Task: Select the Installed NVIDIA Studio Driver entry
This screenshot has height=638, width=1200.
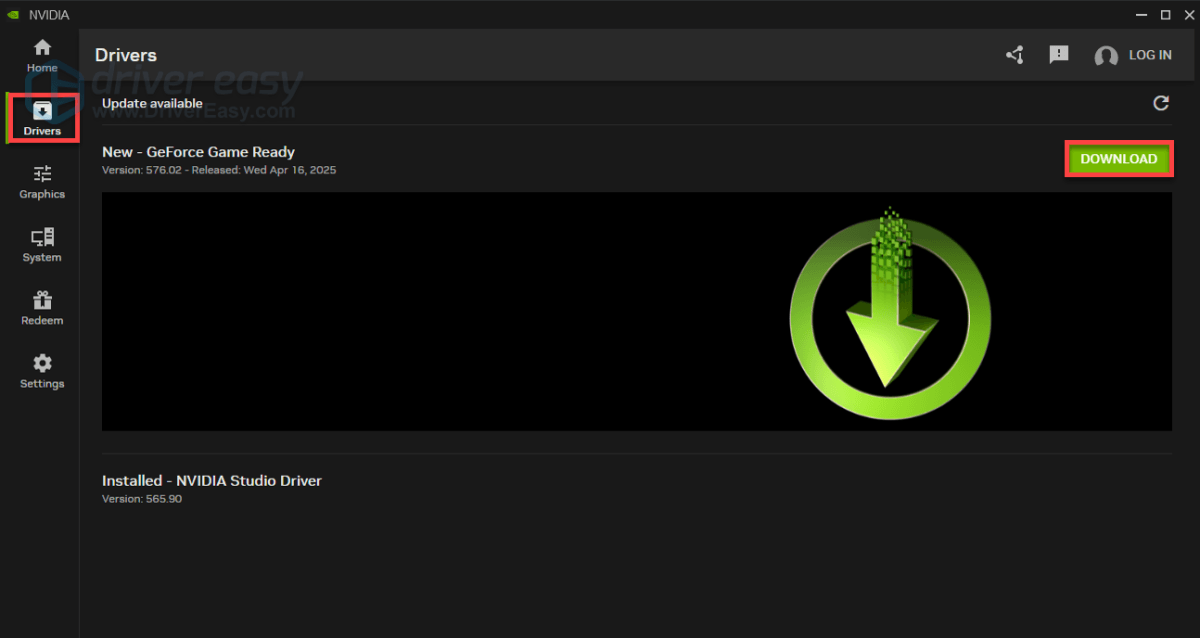Action: point(212,481)
